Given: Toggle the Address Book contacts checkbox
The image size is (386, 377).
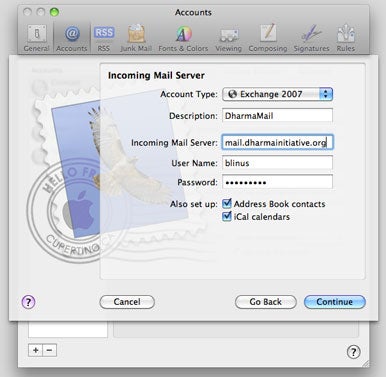Looking at the screenshot, I should tap(227, 203).
